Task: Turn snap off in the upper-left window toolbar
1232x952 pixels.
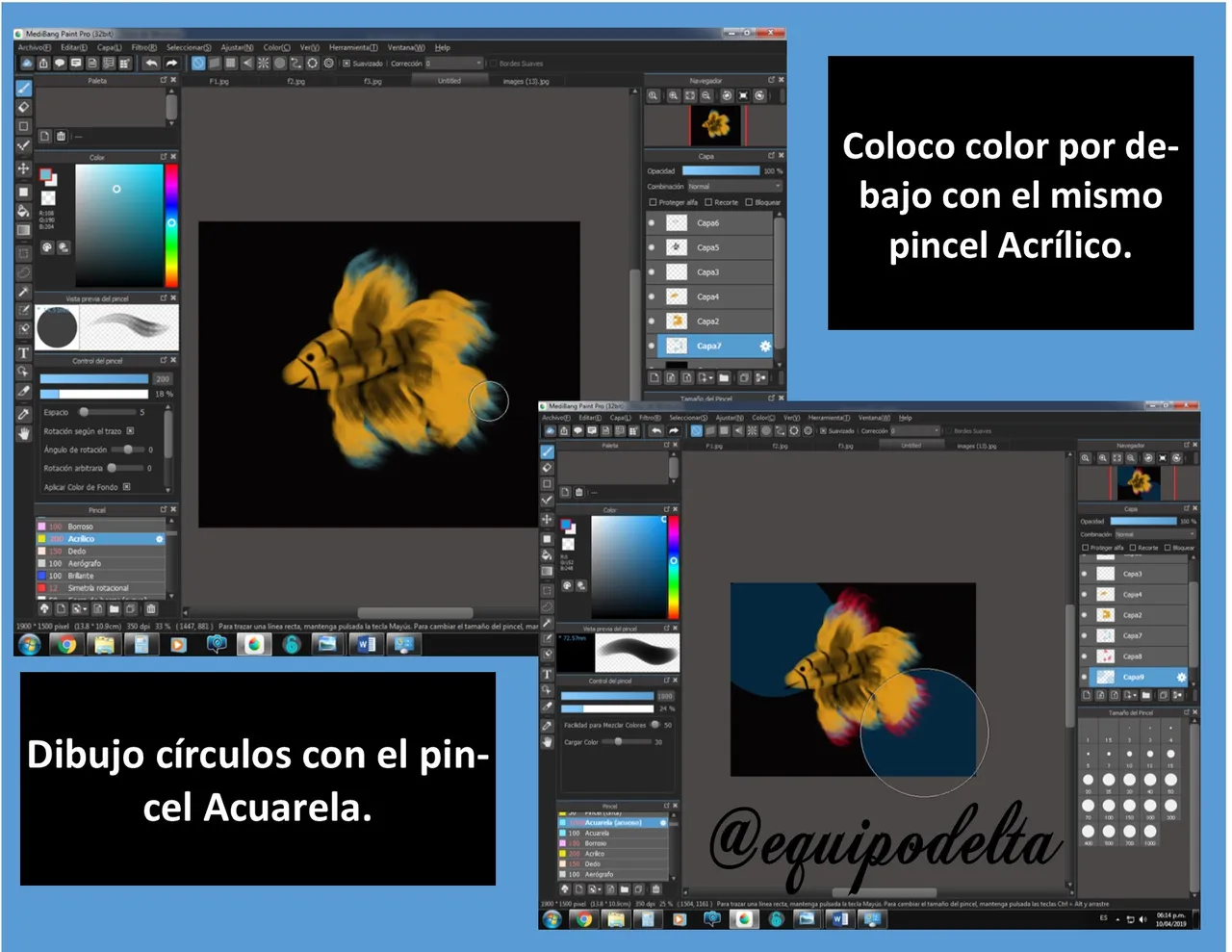Action: coord(198,64)
